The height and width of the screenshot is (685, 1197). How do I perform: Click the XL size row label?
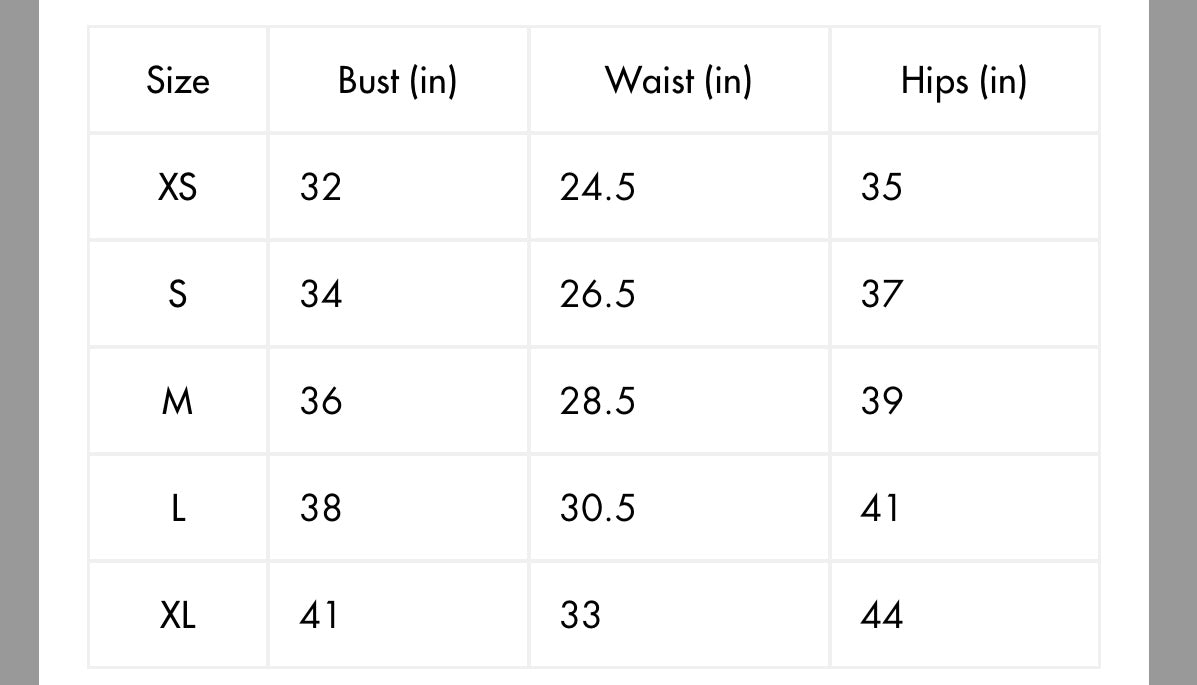tap(178, 615)
